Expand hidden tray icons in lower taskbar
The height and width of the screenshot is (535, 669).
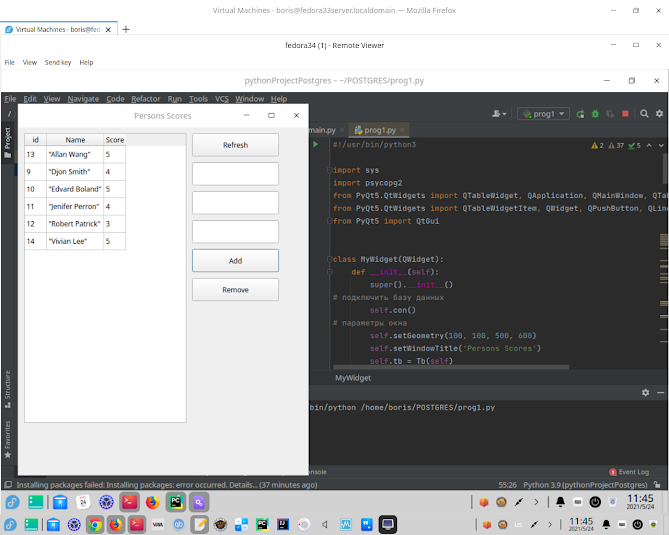click(550, 524)
